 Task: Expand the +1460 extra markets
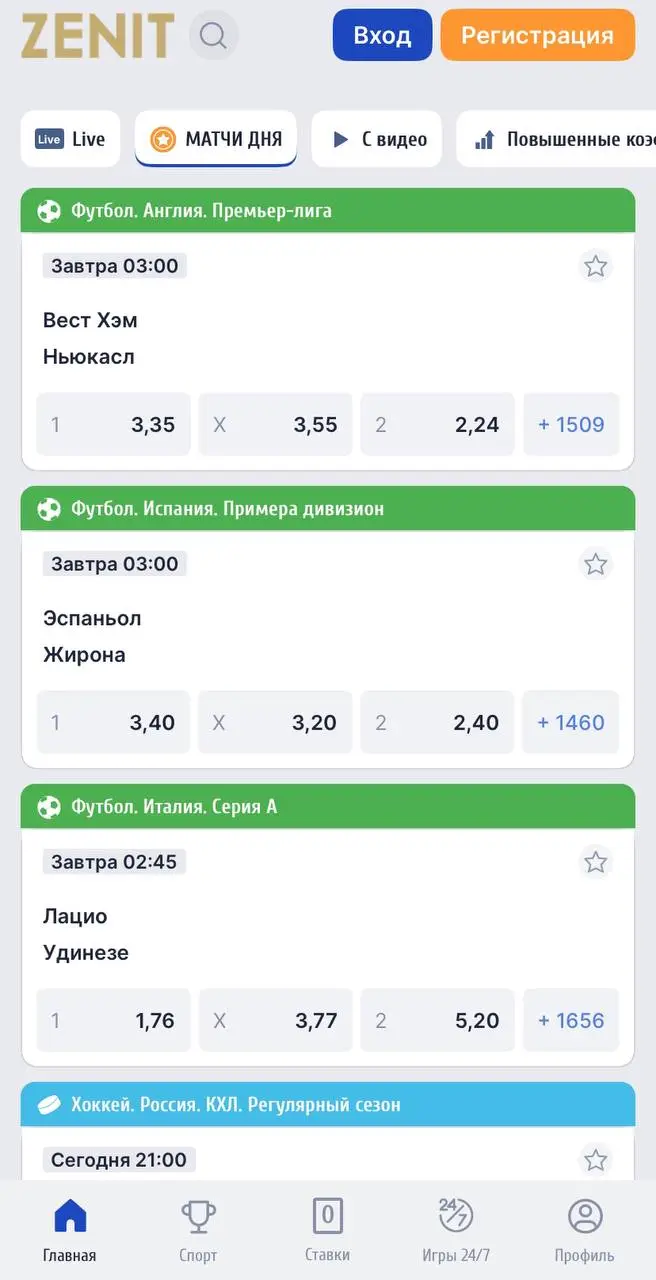(x=571, y=722)
